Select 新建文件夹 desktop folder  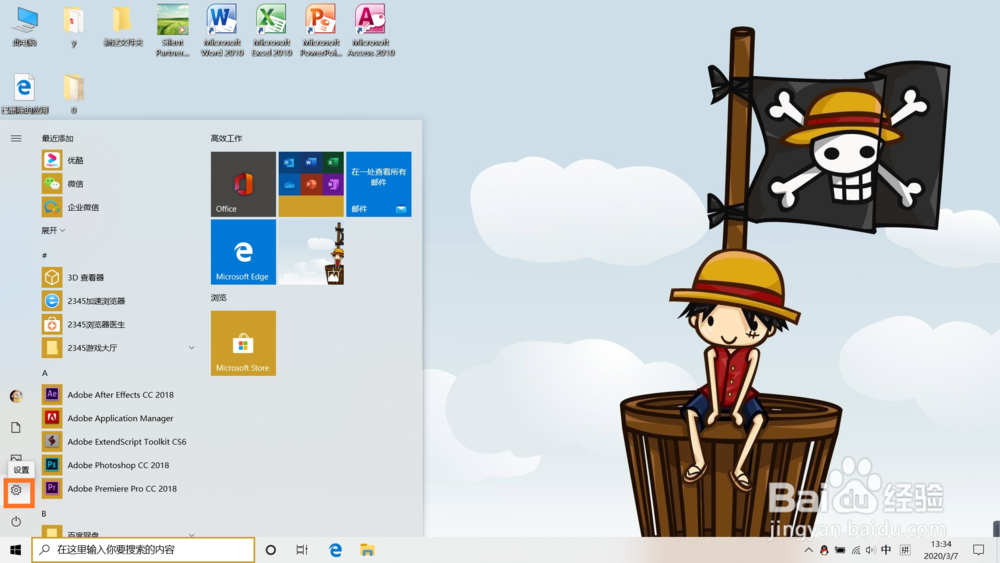(123, 26)
